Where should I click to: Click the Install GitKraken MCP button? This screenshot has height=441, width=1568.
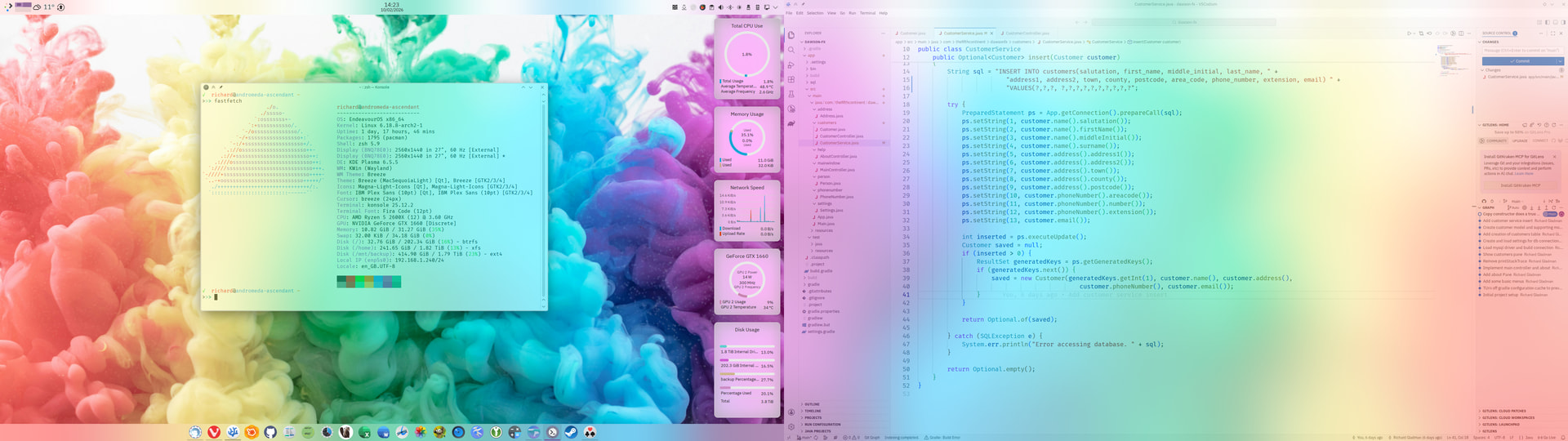pos(1520,185)
